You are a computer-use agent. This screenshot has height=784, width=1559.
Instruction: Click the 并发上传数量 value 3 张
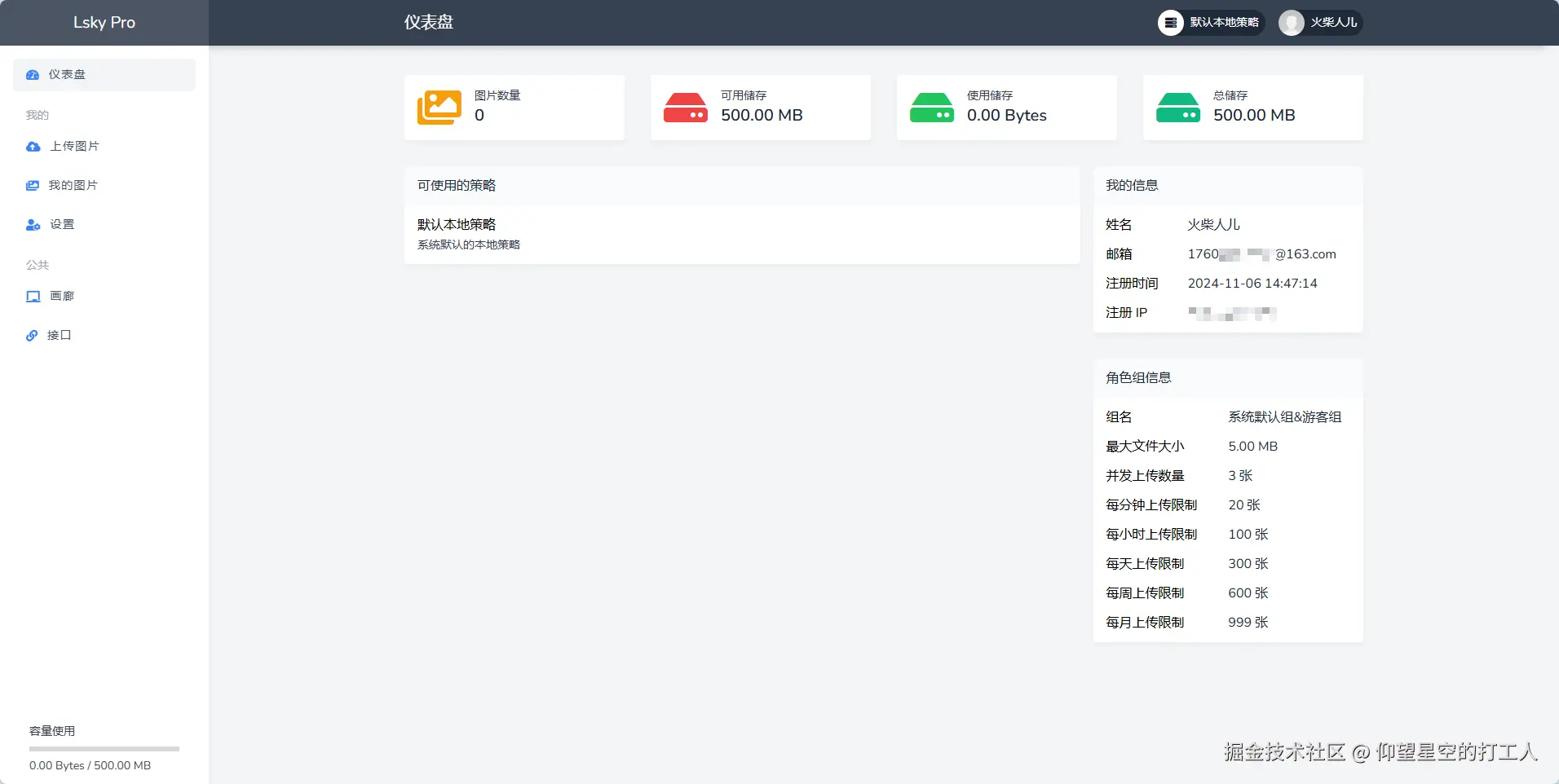(x=1240, y=476)
